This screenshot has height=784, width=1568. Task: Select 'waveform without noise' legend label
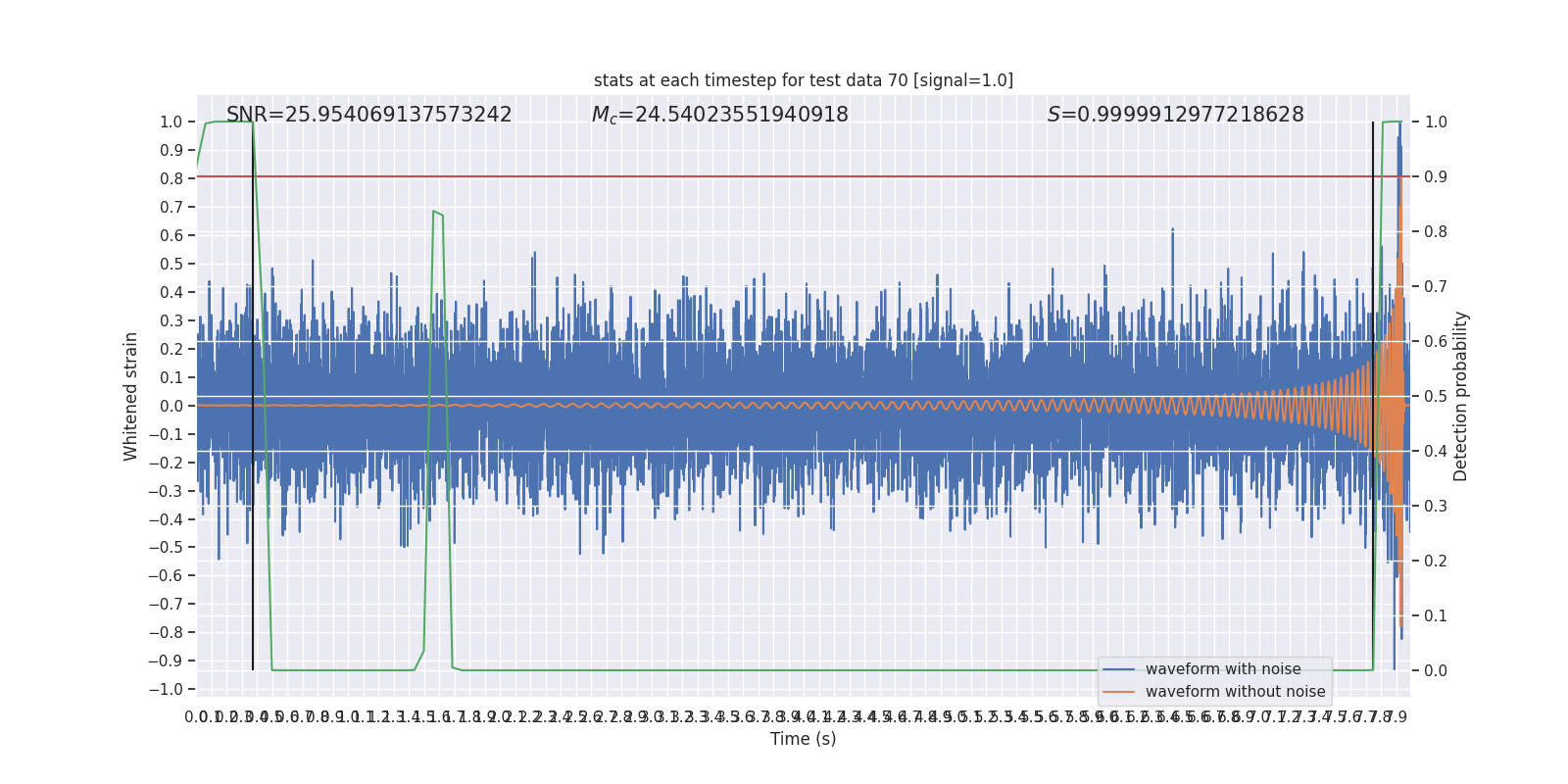coord(1235,692)
